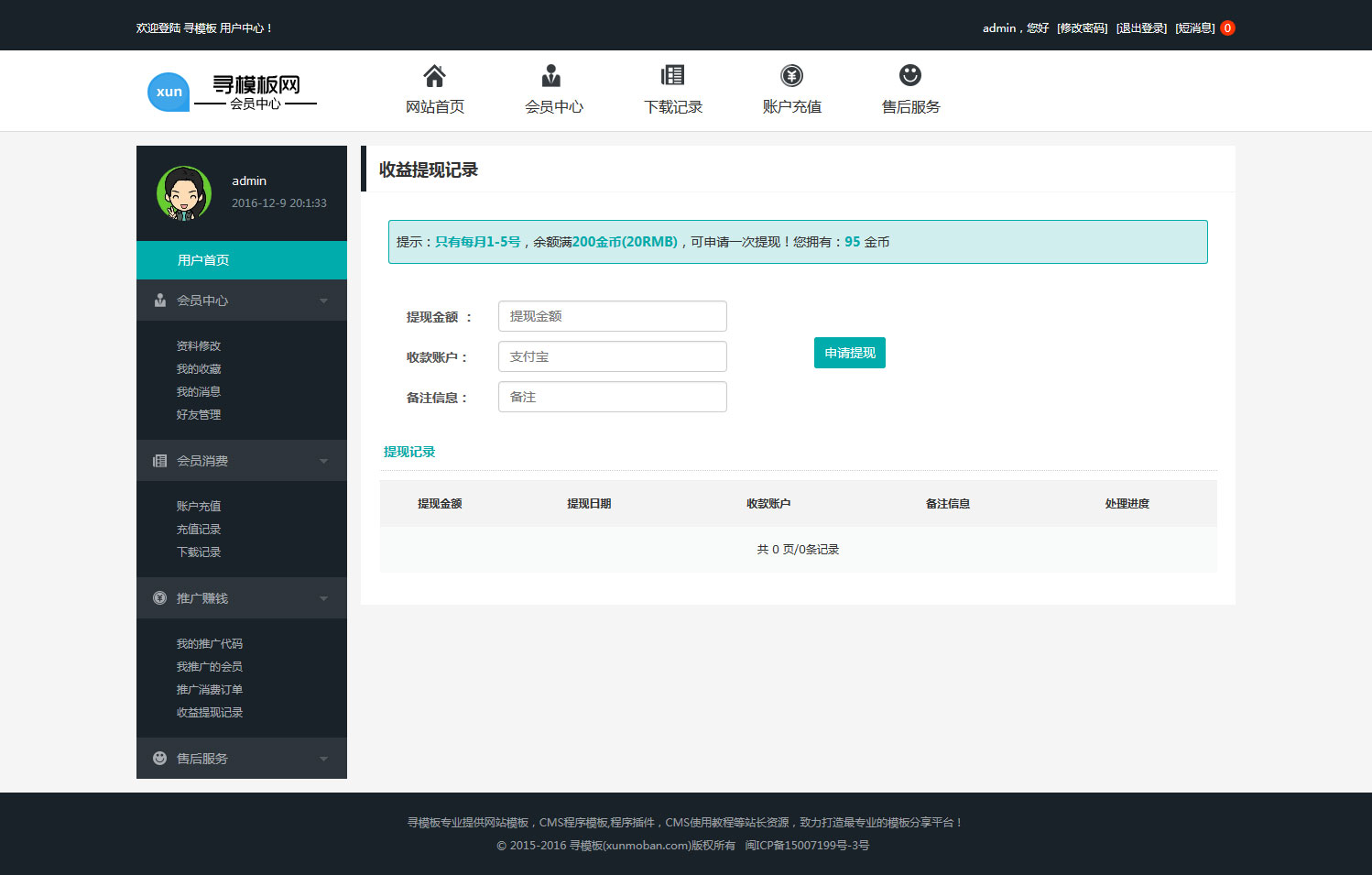Open 收益提现记录 in the sidebar
1372x875 pixels.
click(x=210, y=713)
